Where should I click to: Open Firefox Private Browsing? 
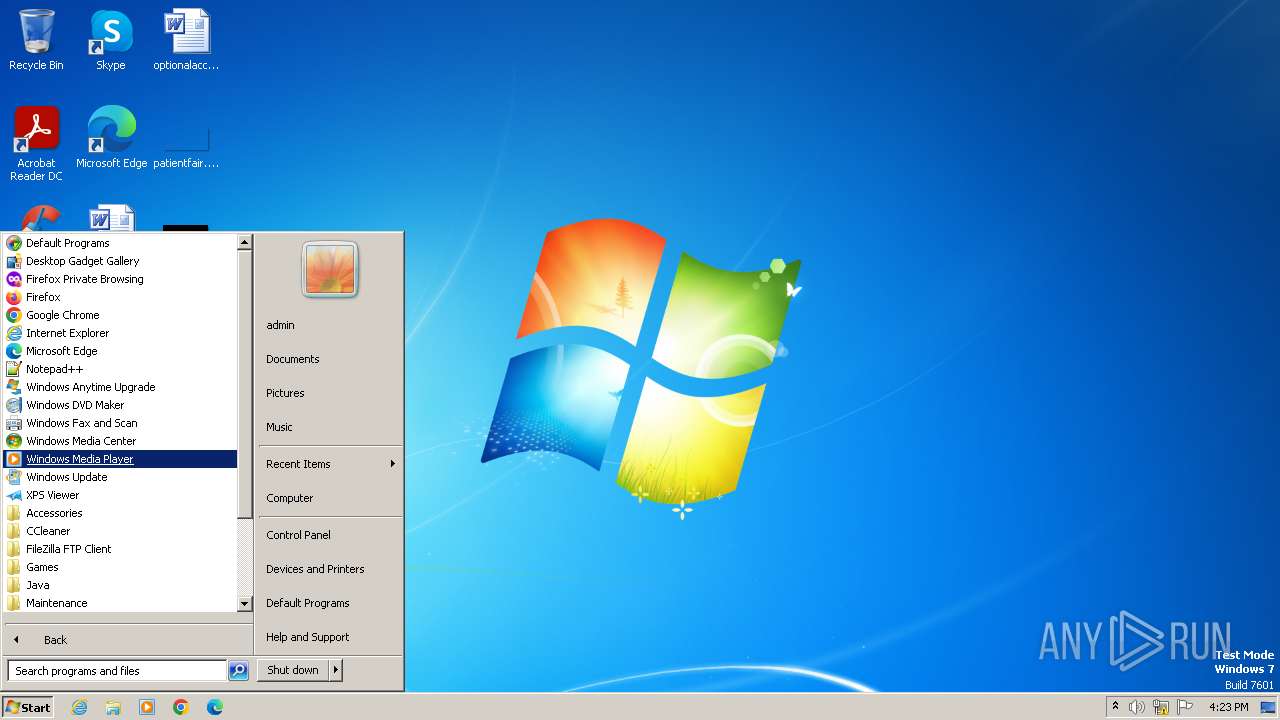[x=120, y=279]
